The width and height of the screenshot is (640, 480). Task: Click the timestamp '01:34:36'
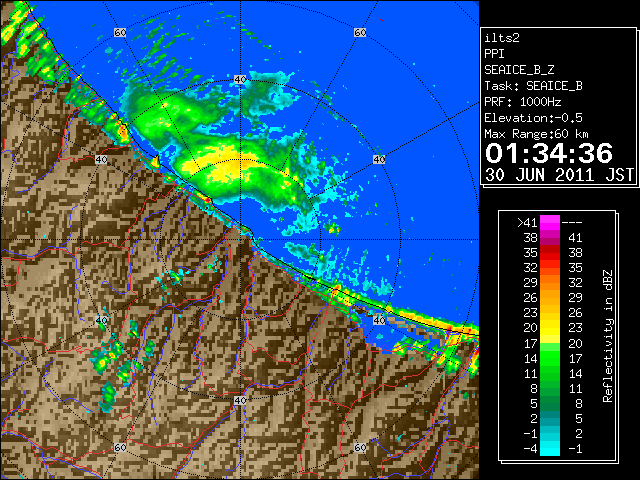[x=549, y=153]
